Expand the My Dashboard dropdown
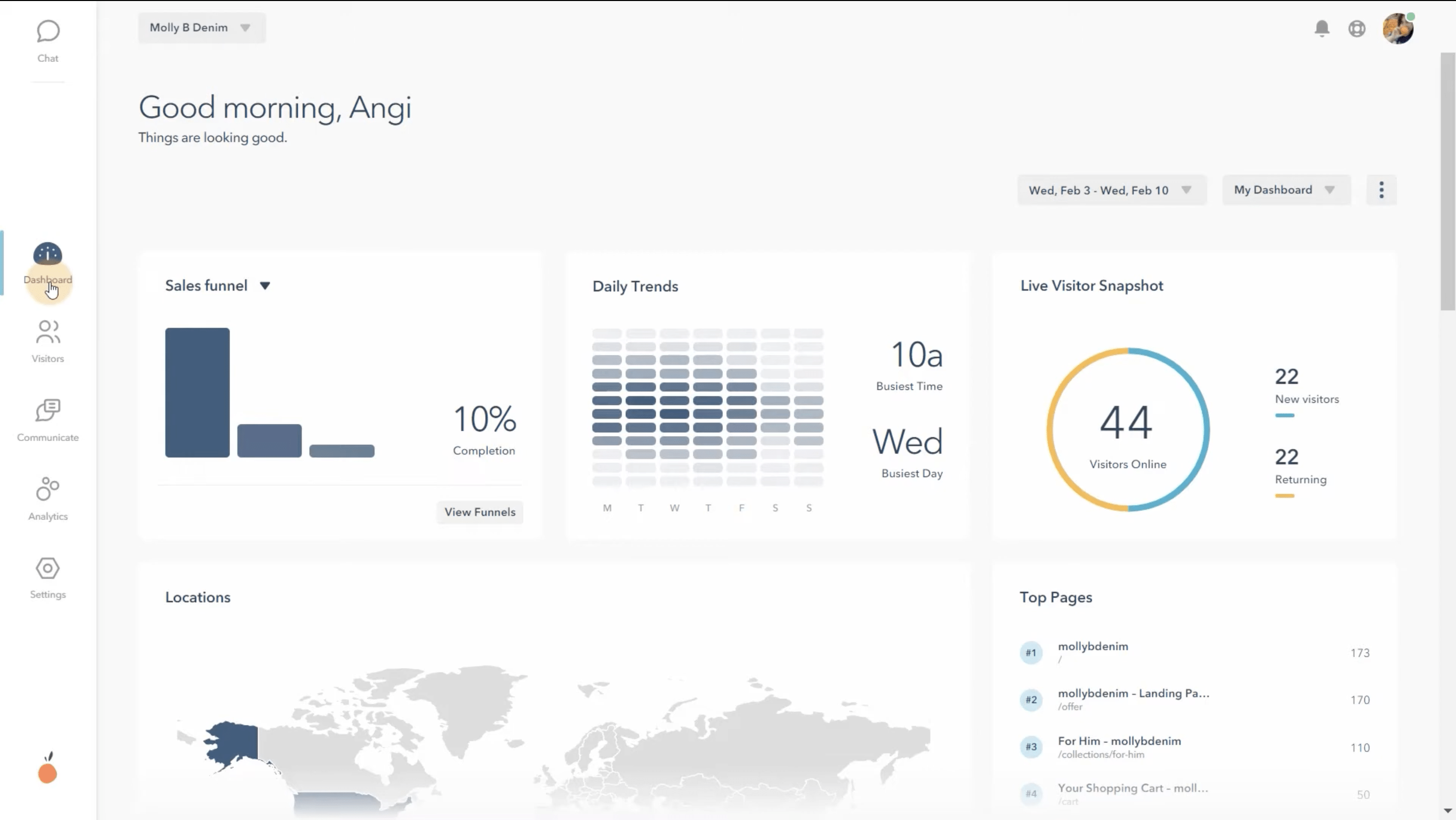This screenshot has width=1456, height=820. (x=1287, y=190)
